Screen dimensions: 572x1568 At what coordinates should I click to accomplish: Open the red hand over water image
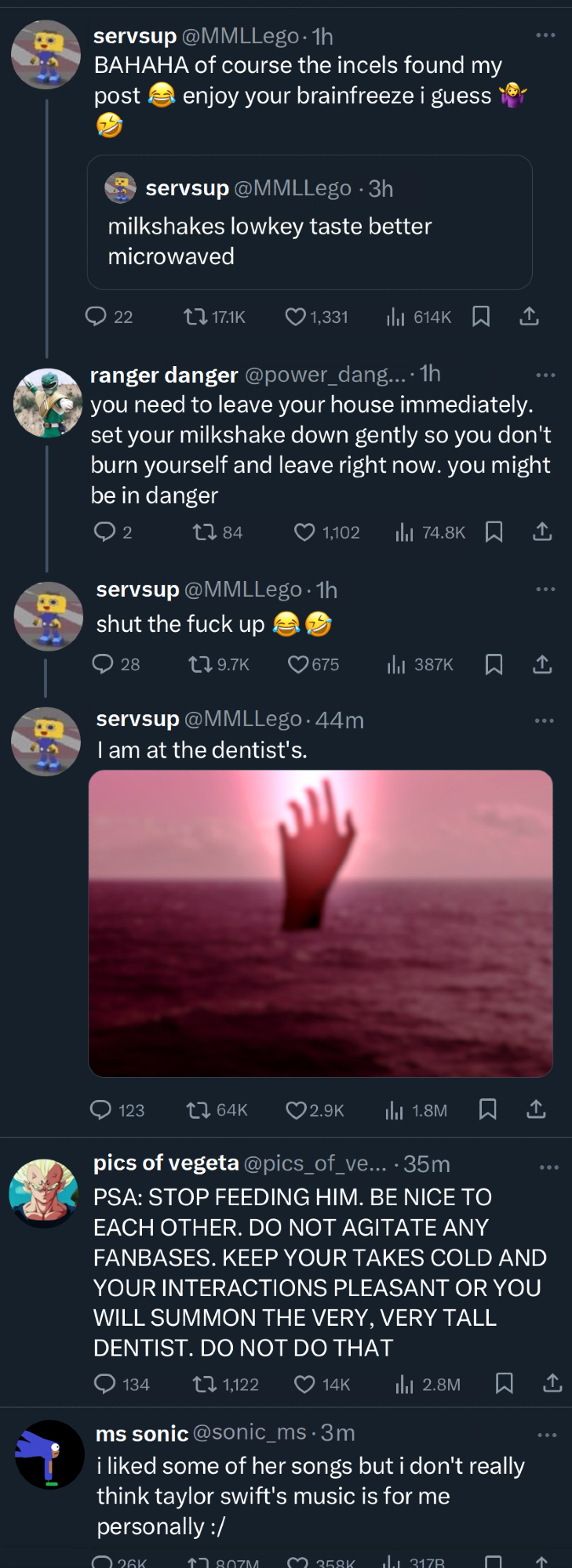(320, 923)
